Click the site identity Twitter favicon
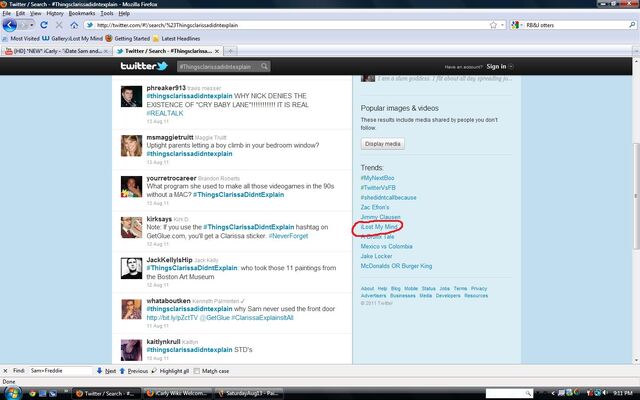Screen dimensions: 640x400 tap(90, 25)
